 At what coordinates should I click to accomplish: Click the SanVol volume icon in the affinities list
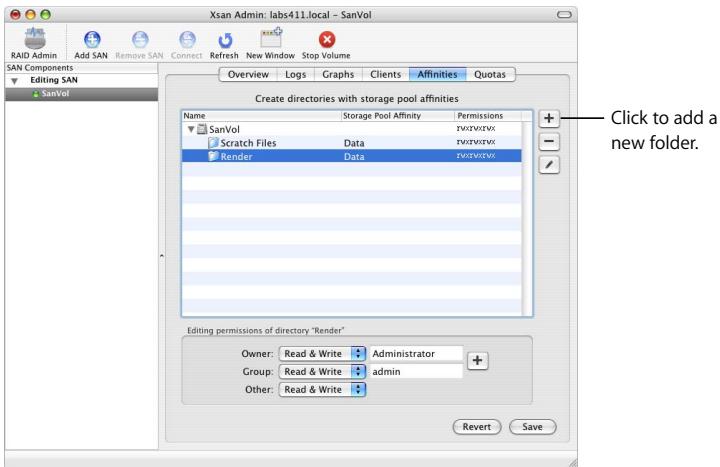coord(202,129)
